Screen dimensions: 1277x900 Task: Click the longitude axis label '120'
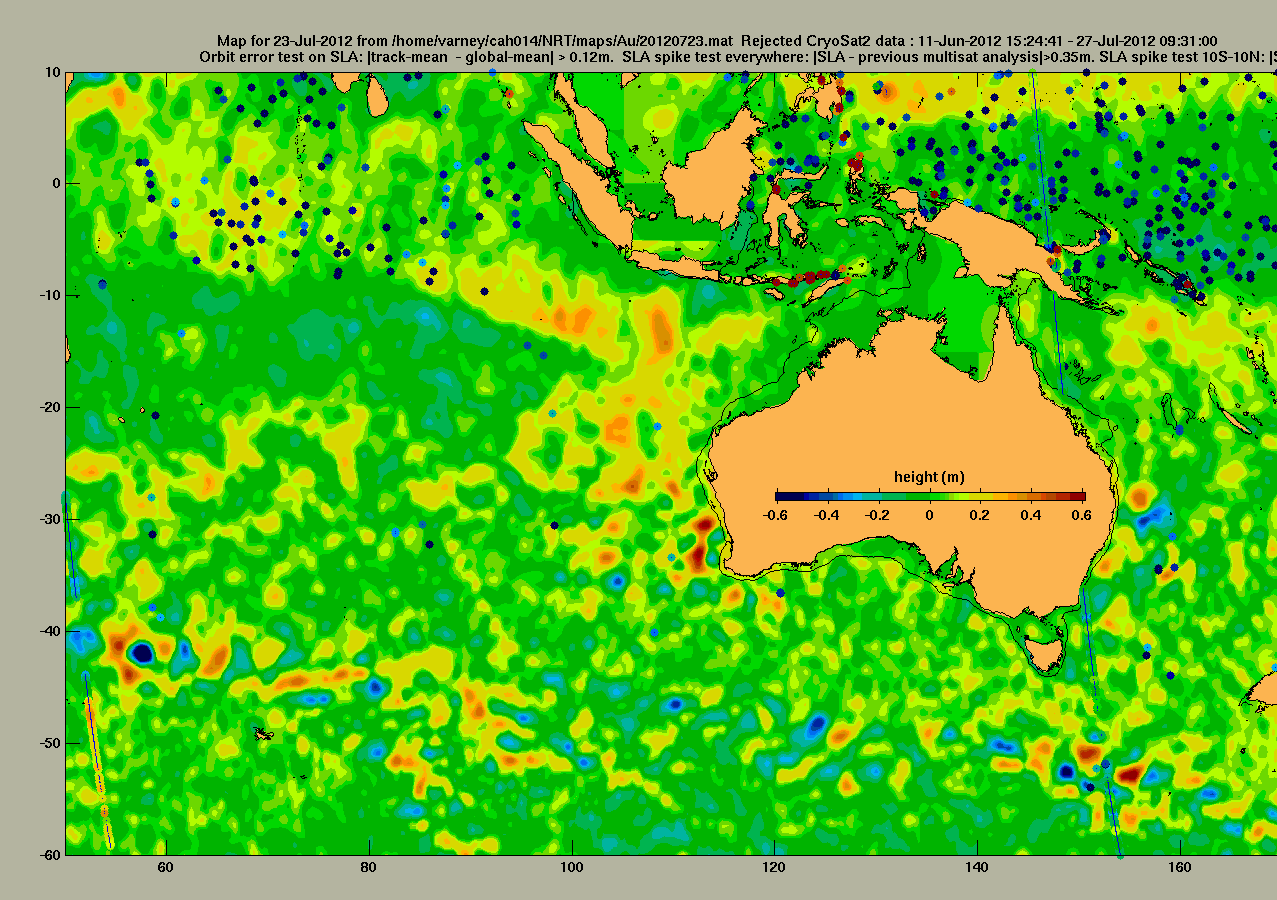click(775, 869)
